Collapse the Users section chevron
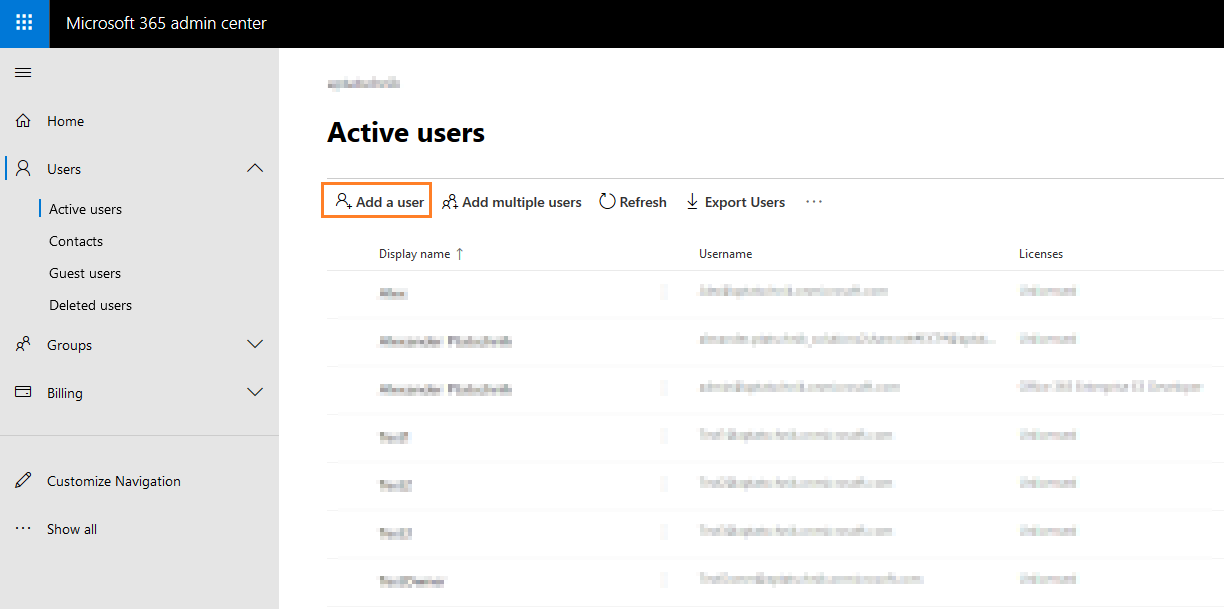The height and width of the screenshot is (609, 1224). [x=255, y=169]
